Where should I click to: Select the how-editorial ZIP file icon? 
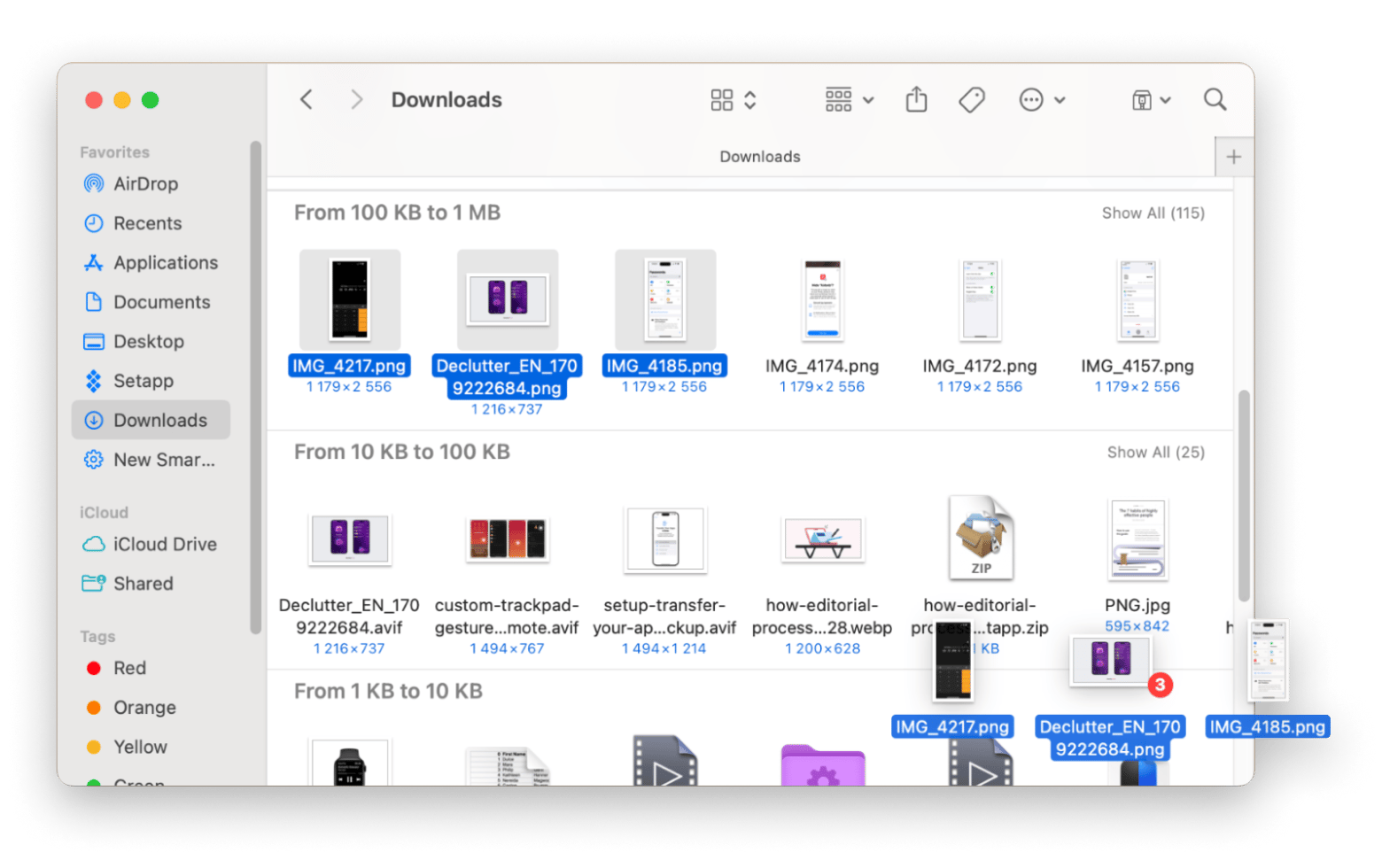tap(980, 539)
